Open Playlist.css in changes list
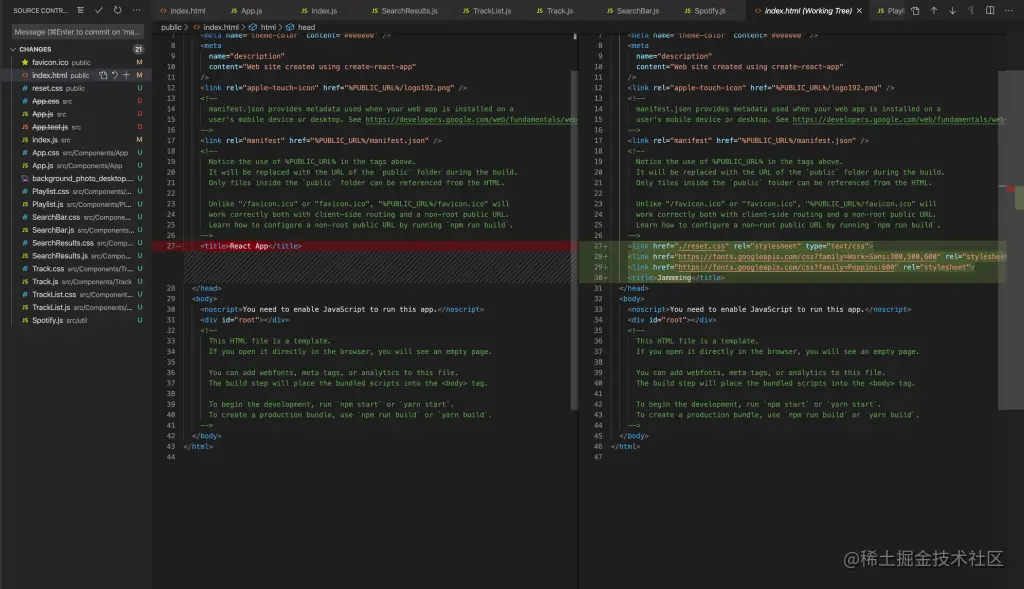Image resolution: width=1024 pixels, height=589 pixels. [78, 191]
